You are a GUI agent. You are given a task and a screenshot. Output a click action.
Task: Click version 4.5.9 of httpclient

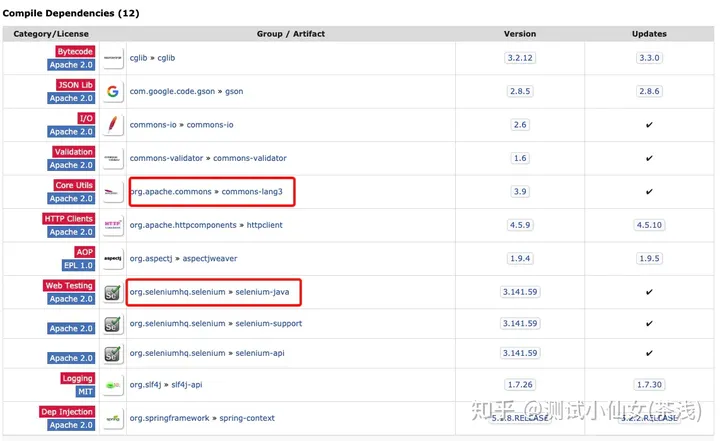[520, 225]
